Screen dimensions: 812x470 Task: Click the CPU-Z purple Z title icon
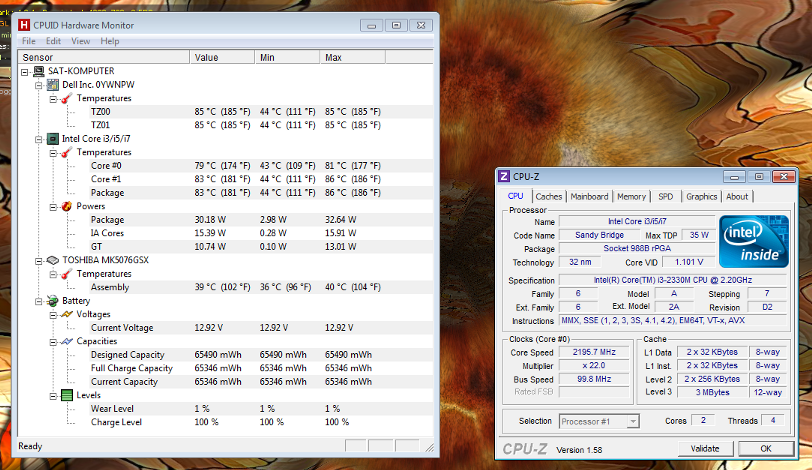(504, 177)
